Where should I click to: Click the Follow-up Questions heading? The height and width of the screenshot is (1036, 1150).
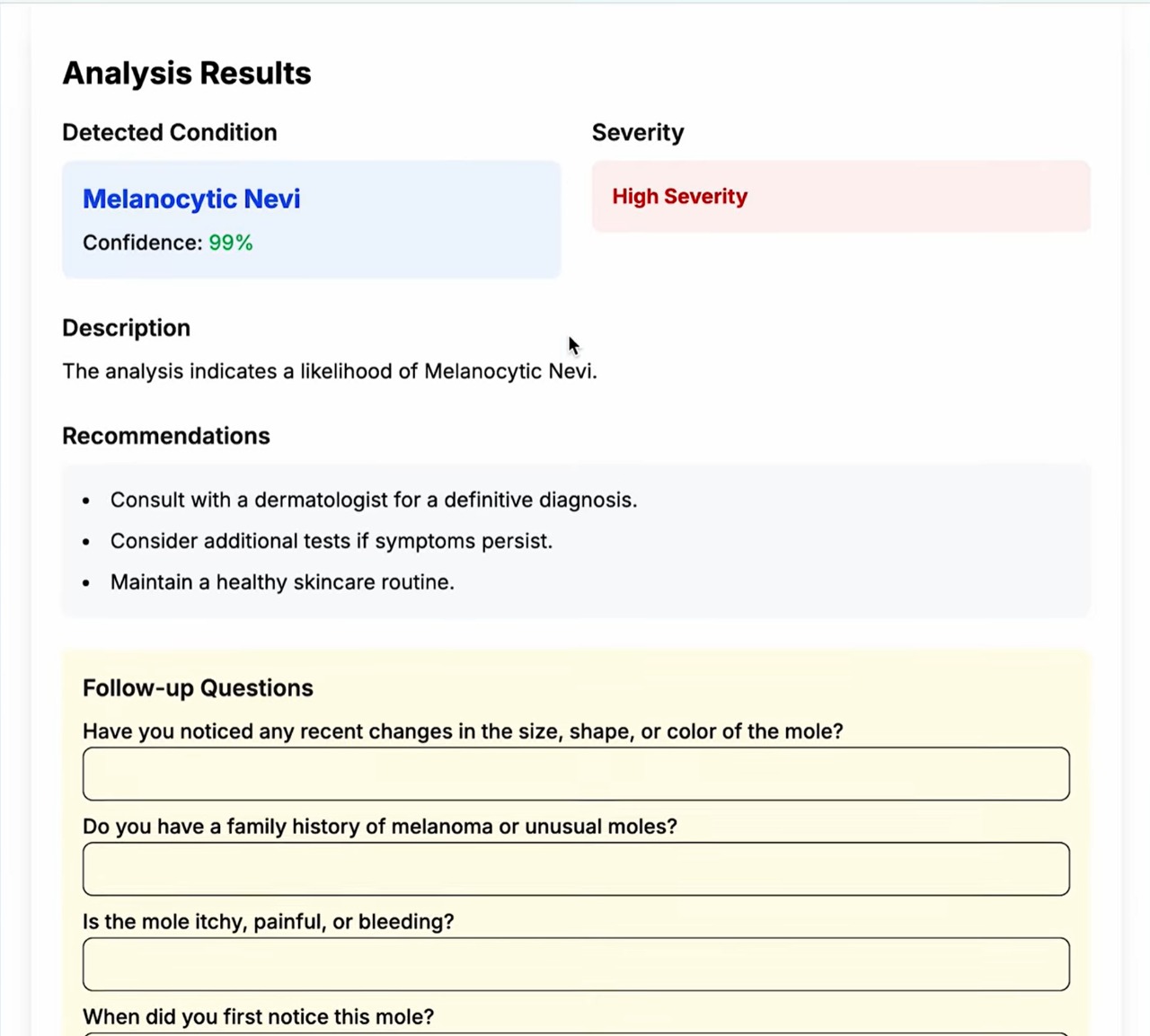(x=198, y=688)
